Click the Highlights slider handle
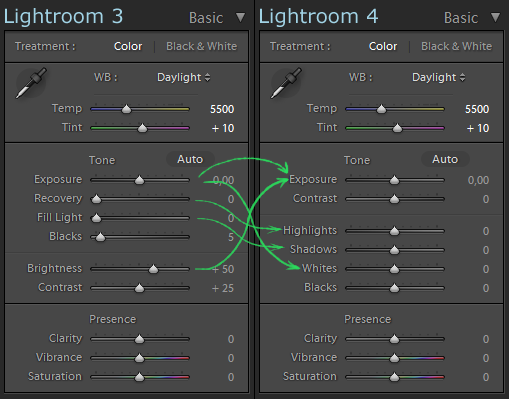The image size is (509, 399). [394, 231]
